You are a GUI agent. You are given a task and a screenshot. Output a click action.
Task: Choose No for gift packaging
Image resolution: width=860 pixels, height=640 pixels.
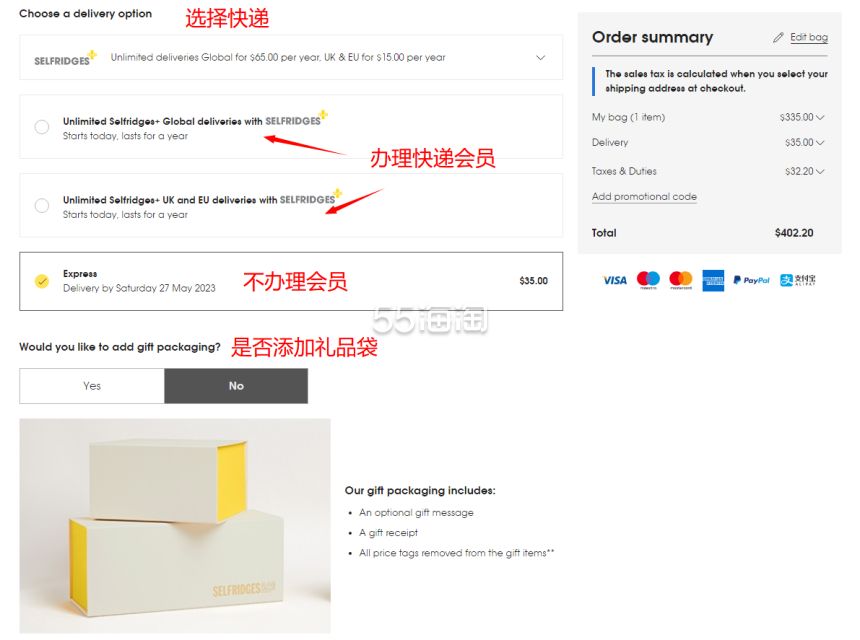click(x=236, y=386)
